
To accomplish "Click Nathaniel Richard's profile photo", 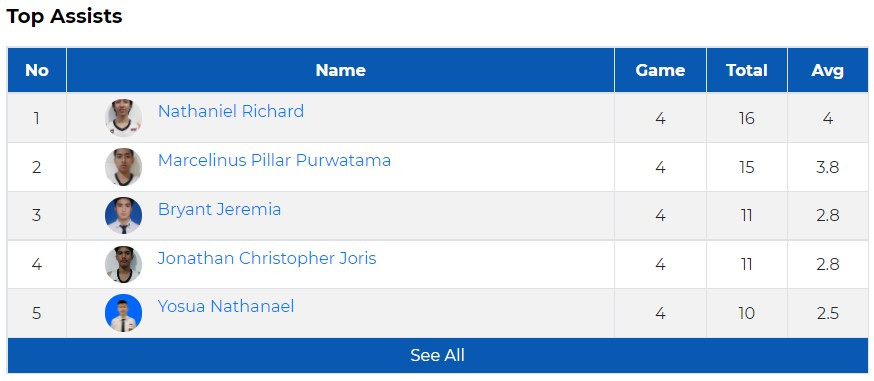I will pos(123,118).
